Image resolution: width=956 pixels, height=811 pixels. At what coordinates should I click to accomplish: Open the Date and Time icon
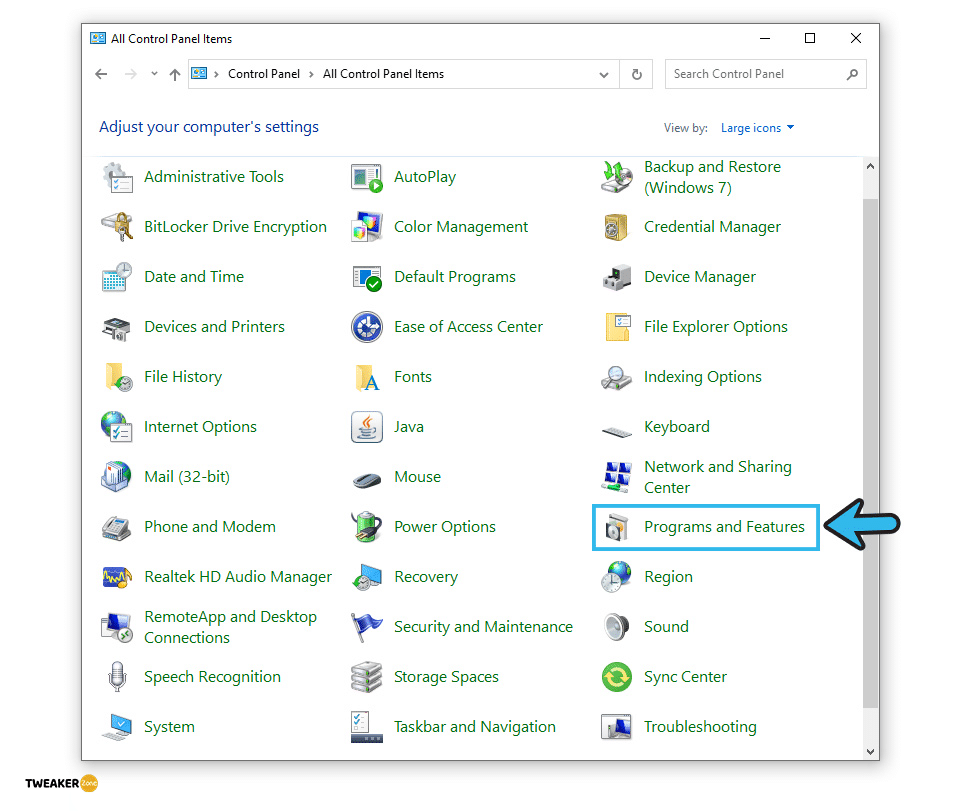point(117,277)
